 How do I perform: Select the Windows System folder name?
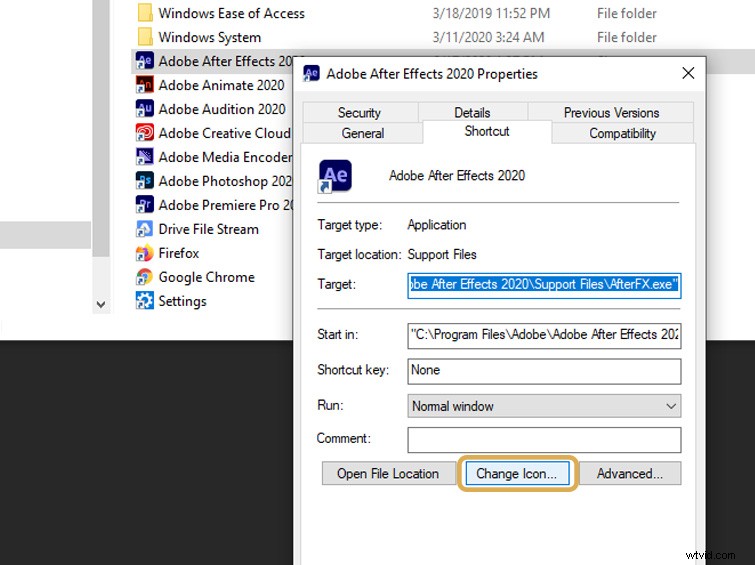tap(209, 37)
